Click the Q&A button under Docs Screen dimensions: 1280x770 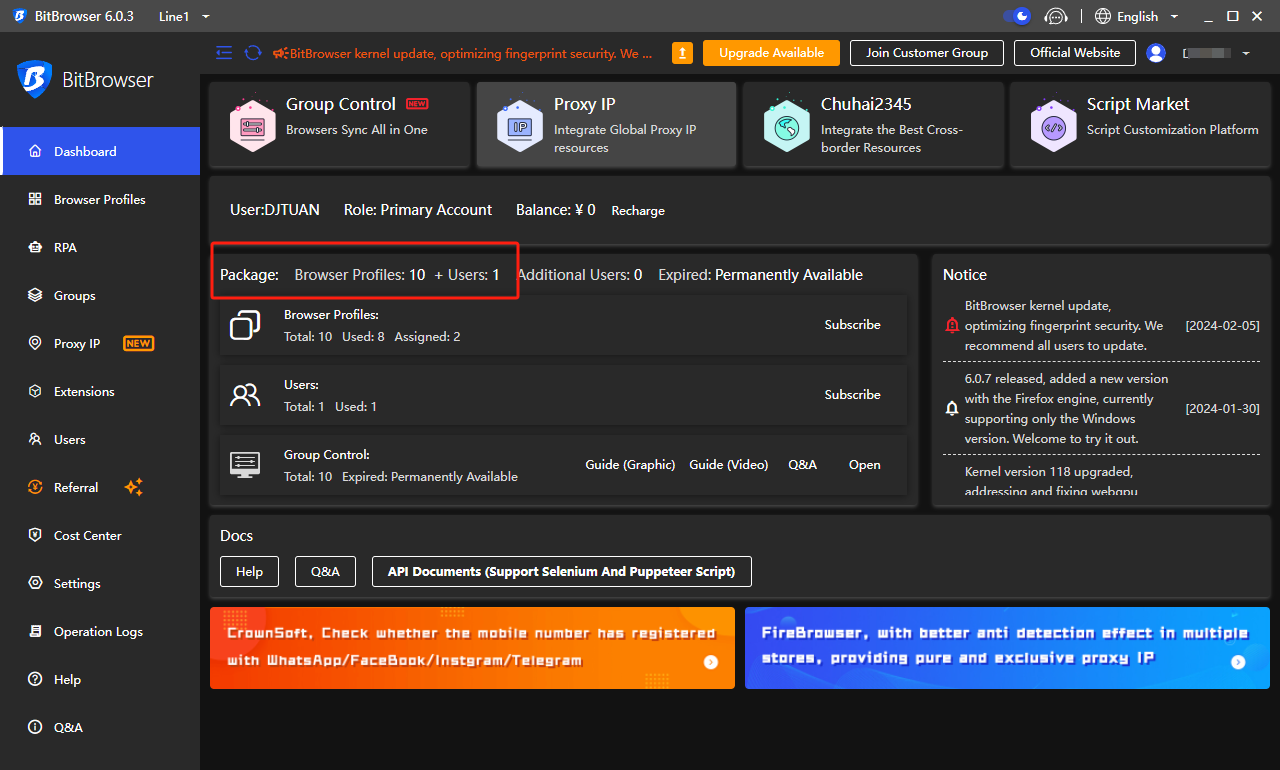tap(325, 571)
